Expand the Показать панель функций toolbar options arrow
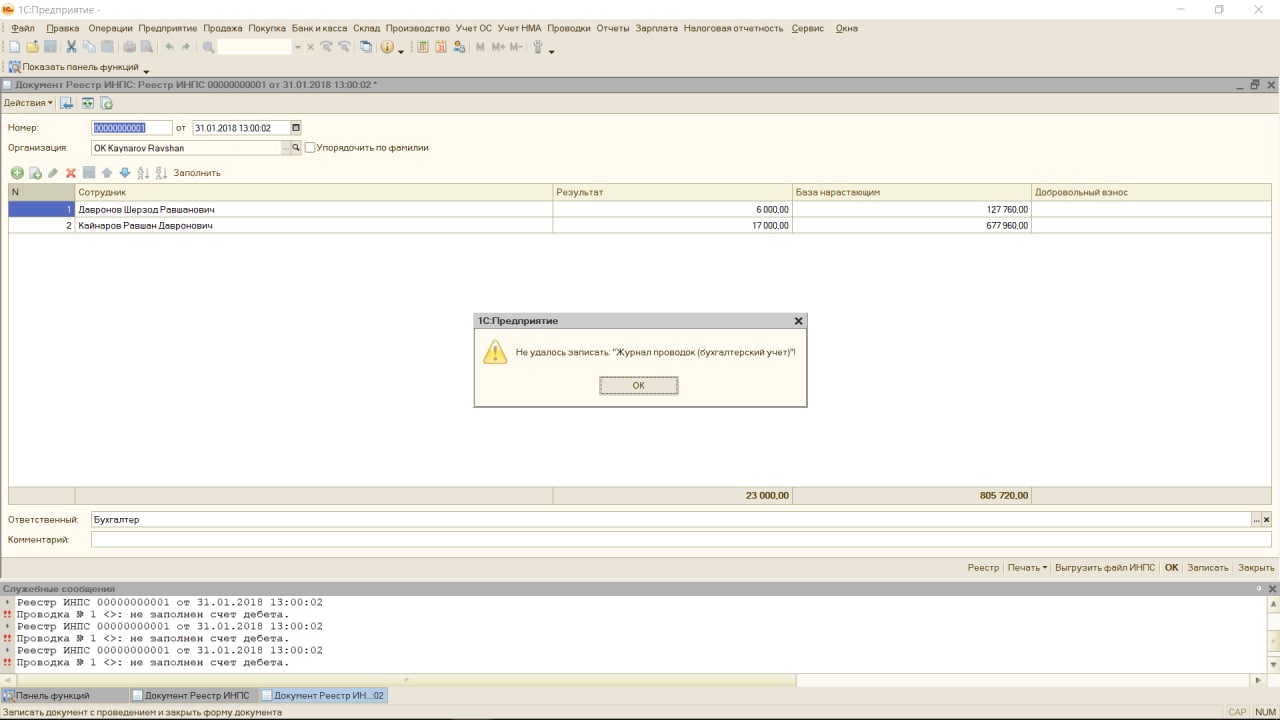 pyautogui.click(x=146, y=70)
